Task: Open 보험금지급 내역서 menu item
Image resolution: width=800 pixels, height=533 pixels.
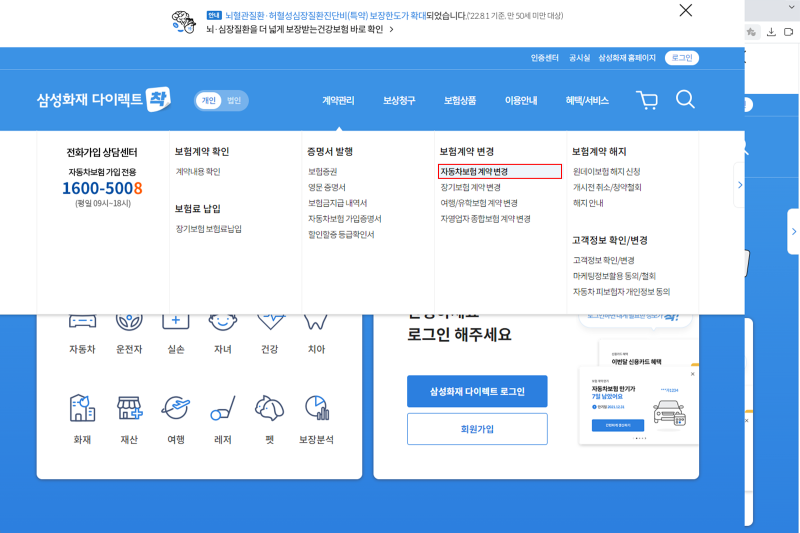Action: tap(337, 203)
